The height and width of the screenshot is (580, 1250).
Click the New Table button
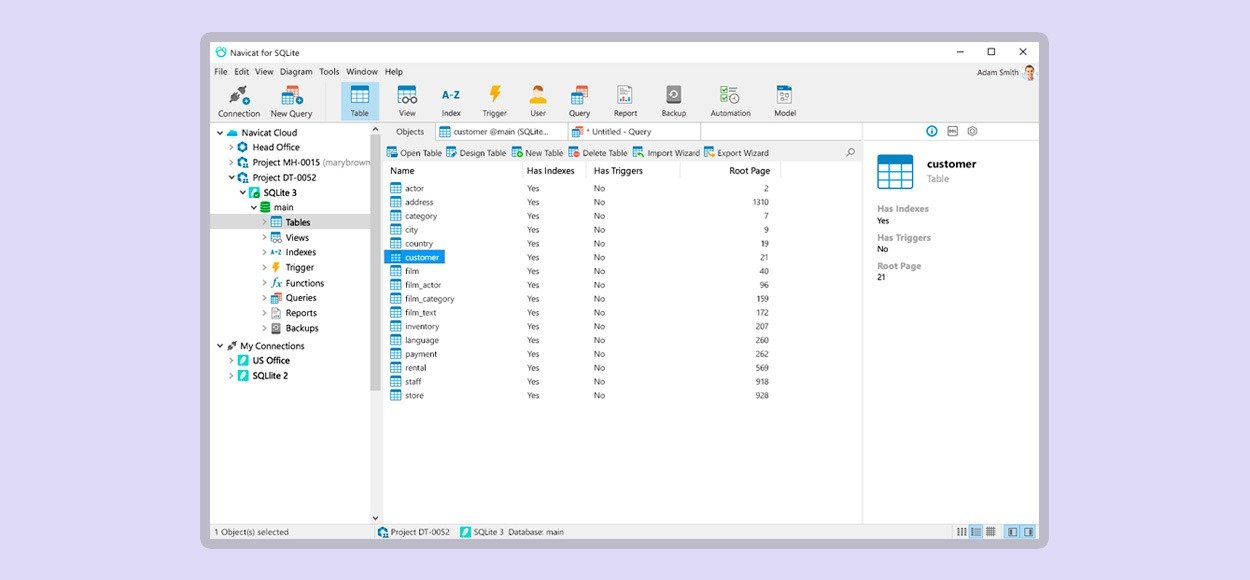(538, 153)
